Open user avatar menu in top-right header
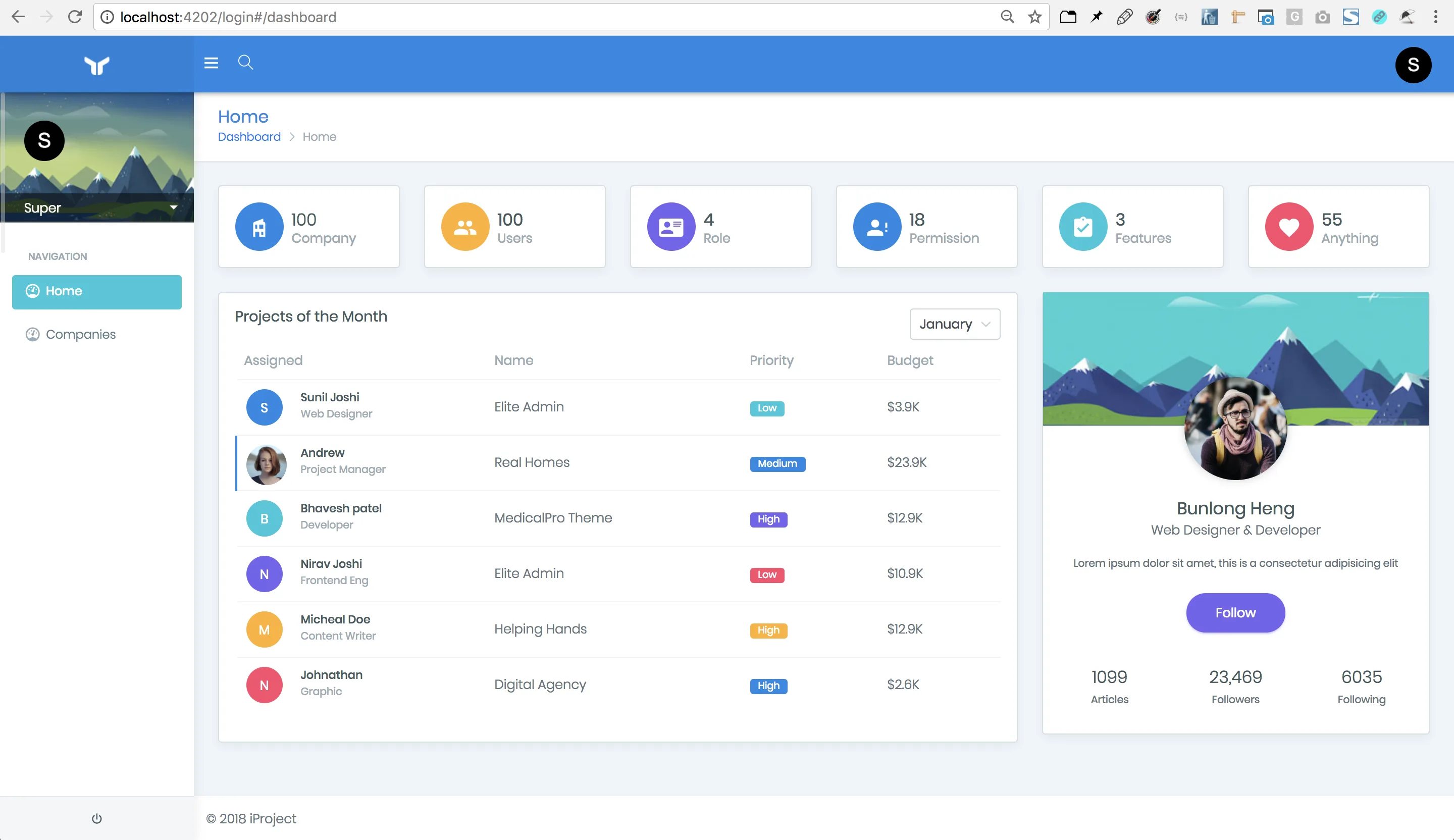 pyautogui.click(x=1413, y=65)
